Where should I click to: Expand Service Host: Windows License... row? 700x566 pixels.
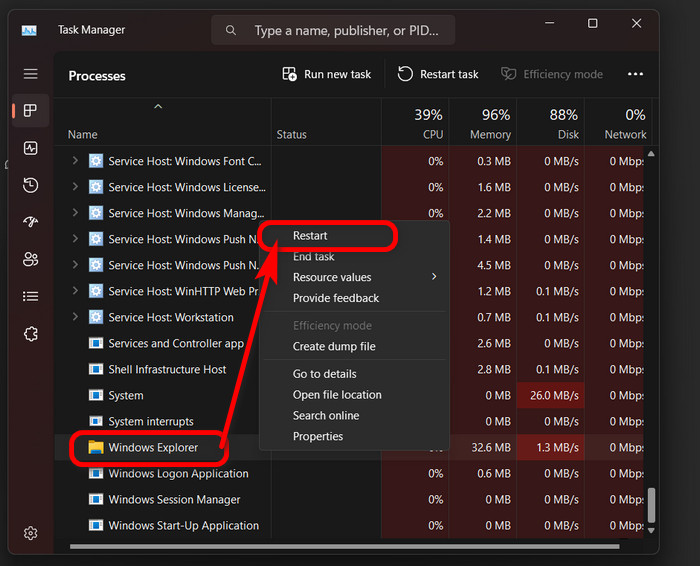[75, 186]
